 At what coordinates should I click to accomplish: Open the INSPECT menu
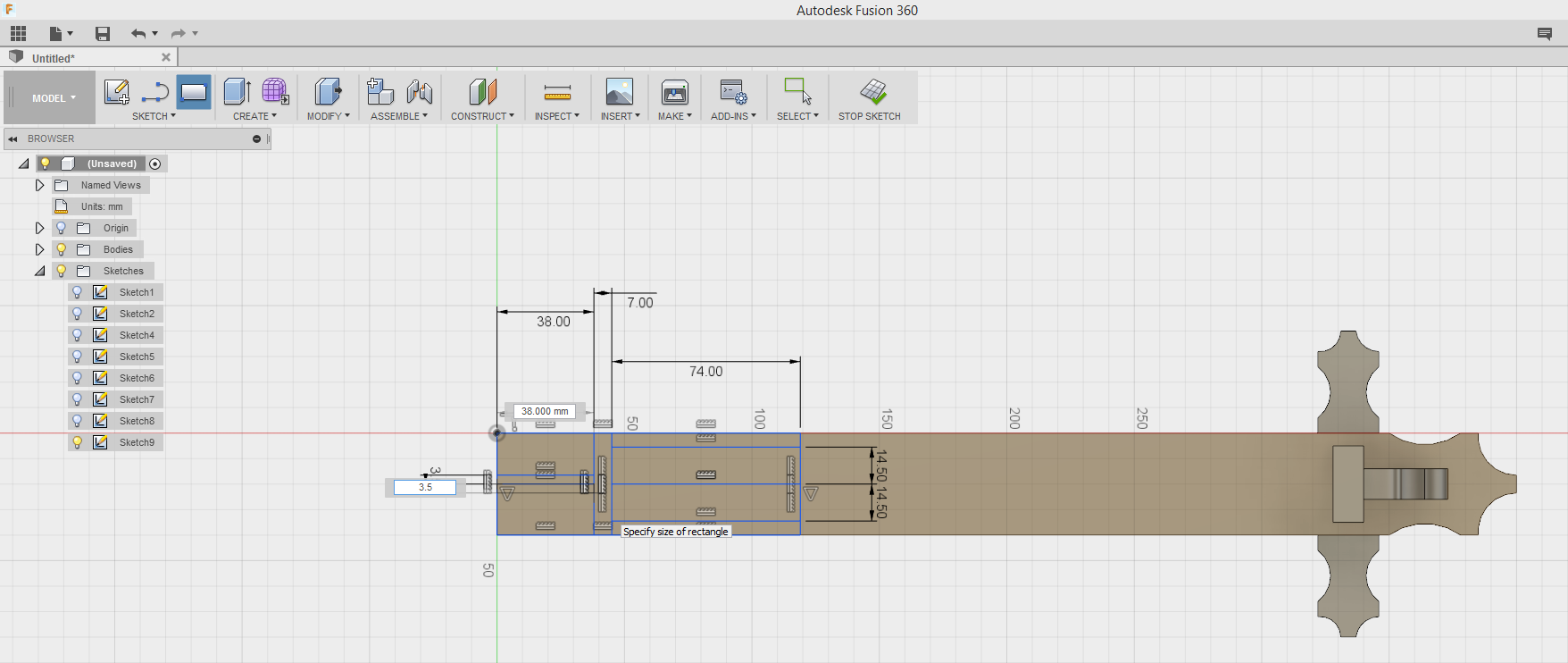[x=557, y=116]
